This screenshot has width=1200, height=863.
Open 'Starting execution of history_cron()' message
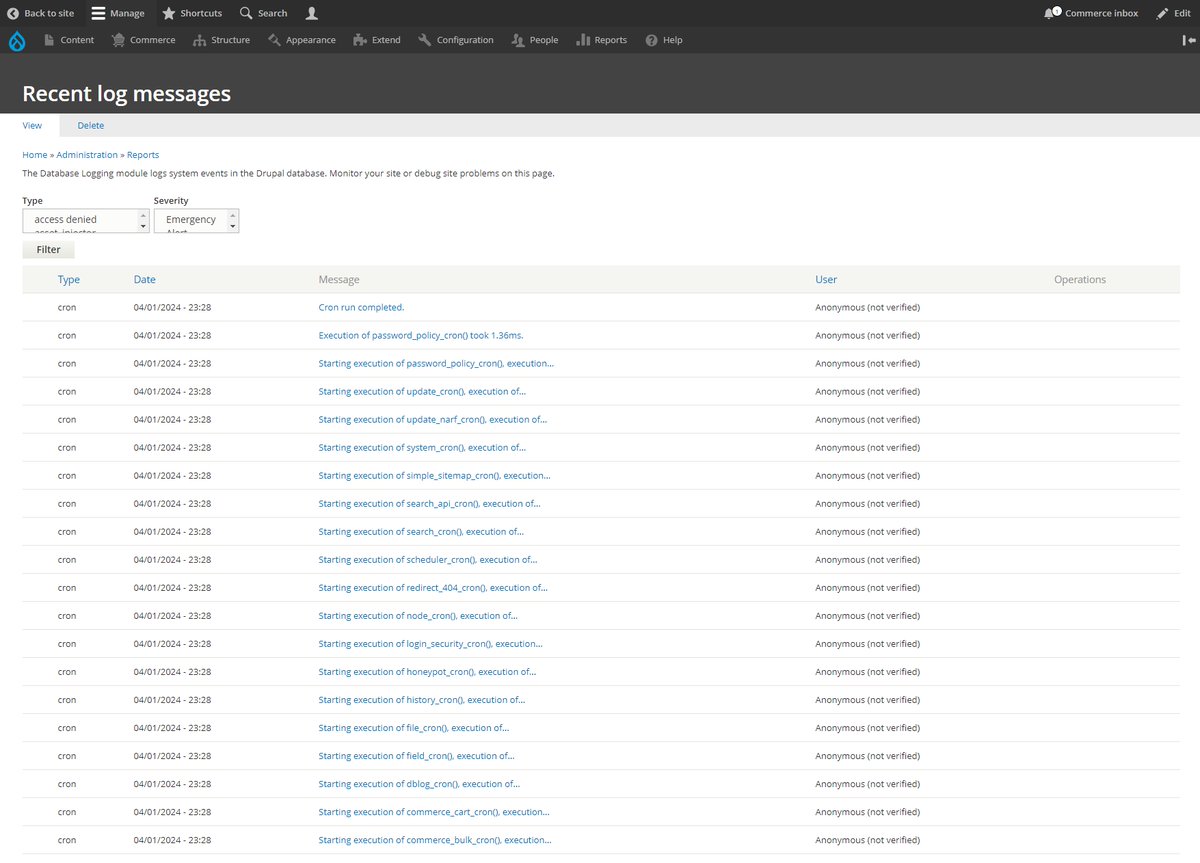[421, 700]
